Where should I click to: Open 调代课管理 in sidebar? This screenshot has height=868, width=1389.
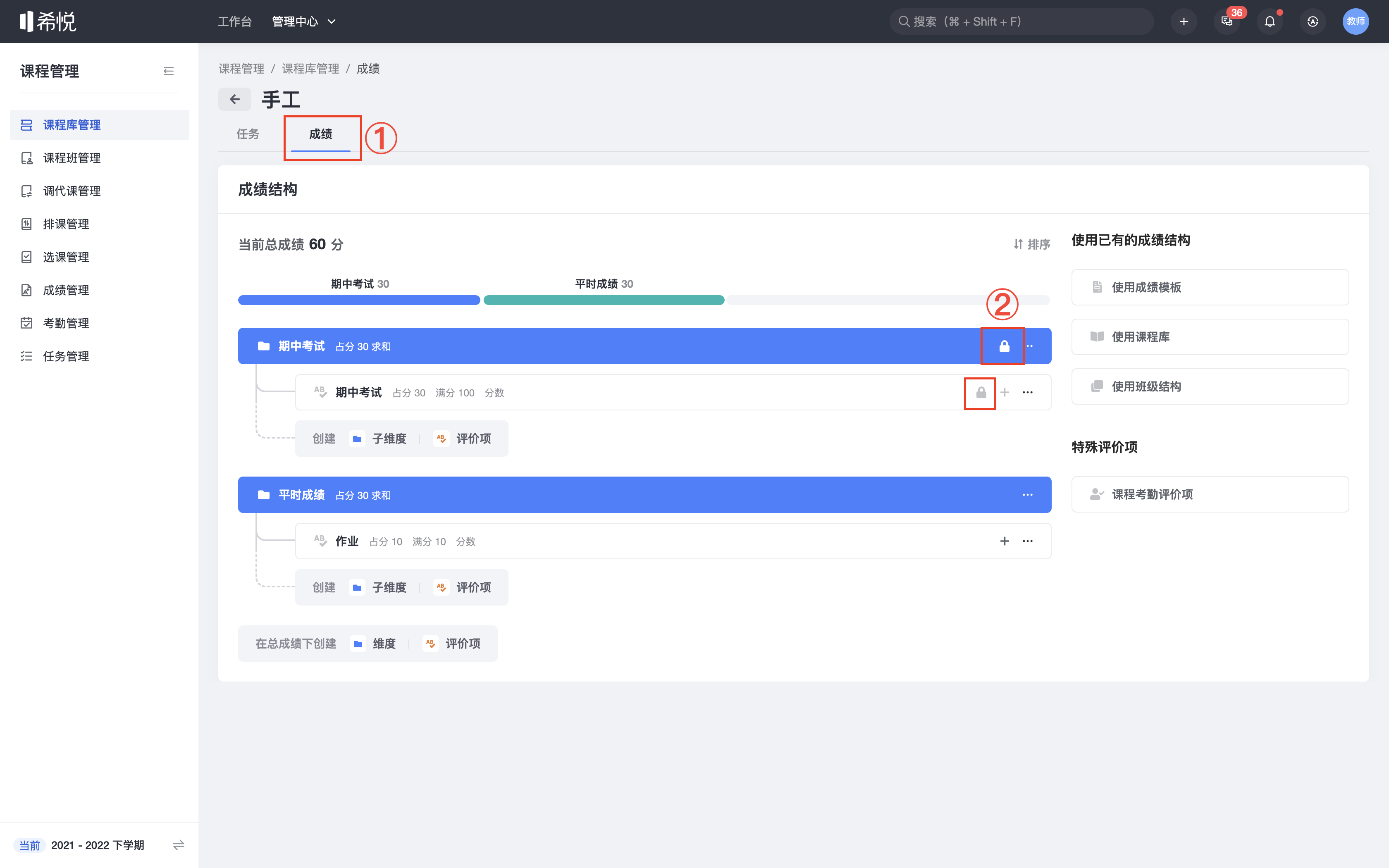coord(99,191)
